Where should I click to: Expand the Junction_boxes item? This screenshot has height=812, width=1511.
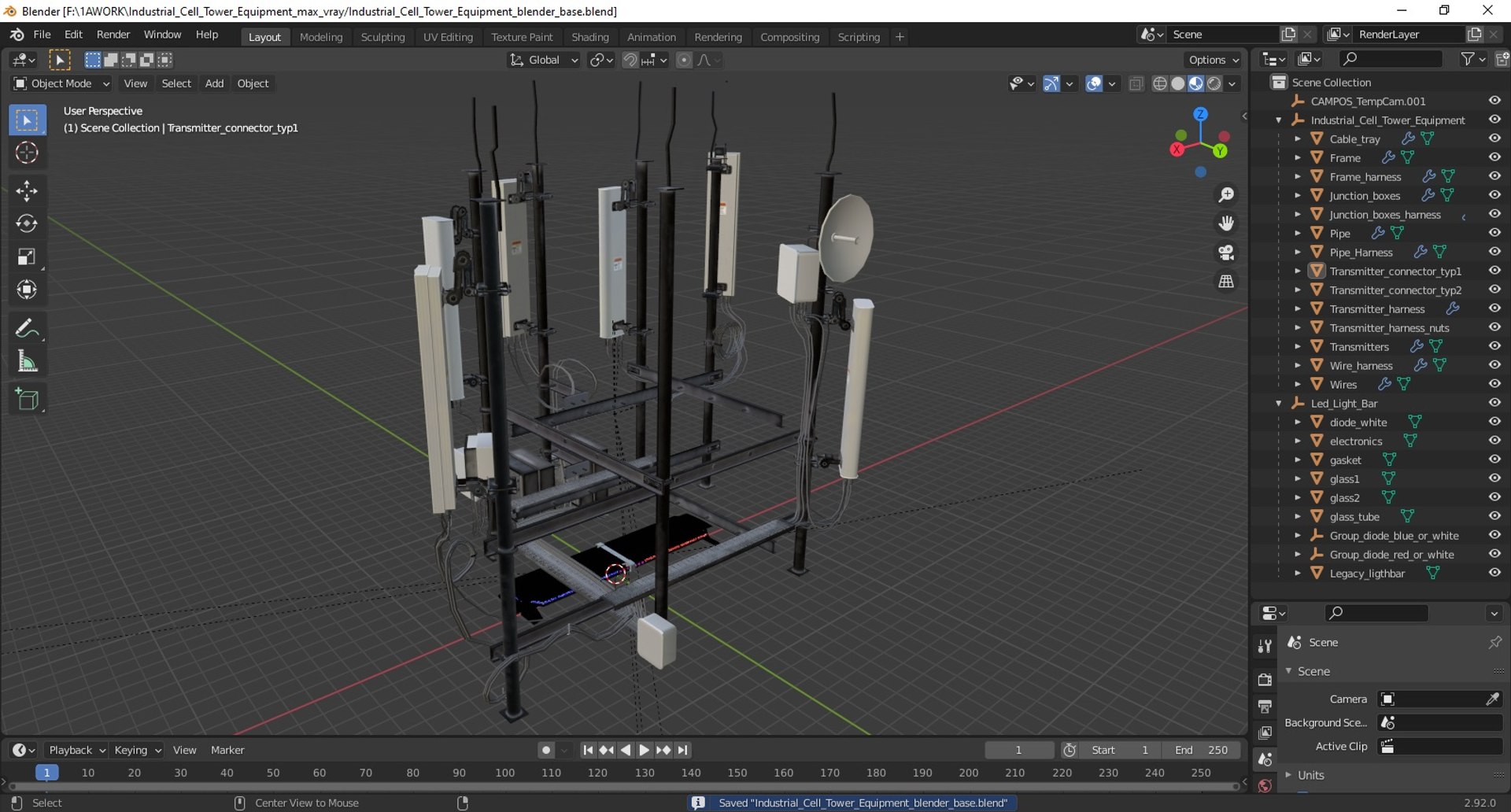1298,196
